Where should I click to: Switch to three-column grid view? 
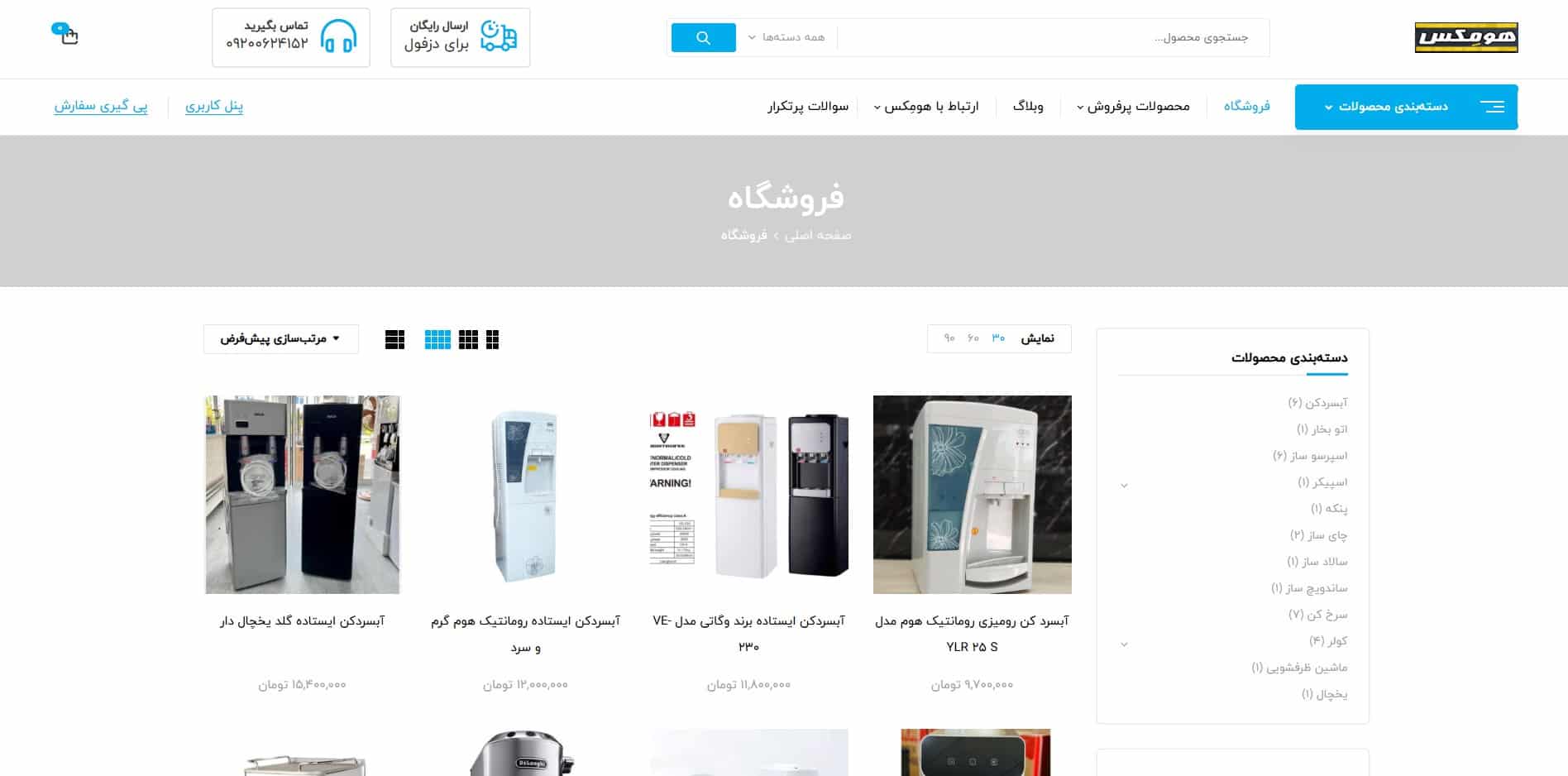point(468,340)
